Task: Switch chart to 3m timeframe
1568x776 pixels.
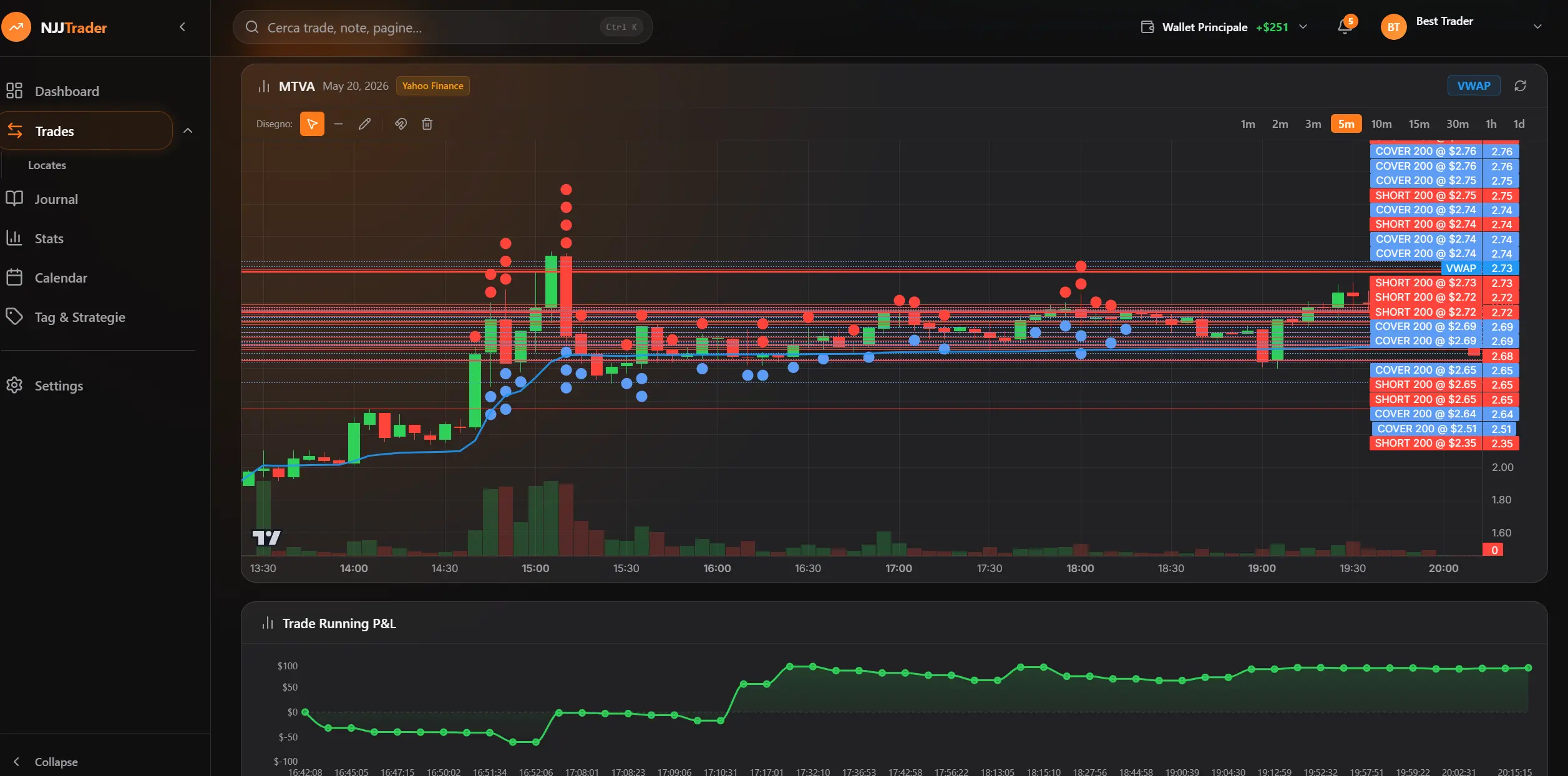Action: coord(1313,124)
